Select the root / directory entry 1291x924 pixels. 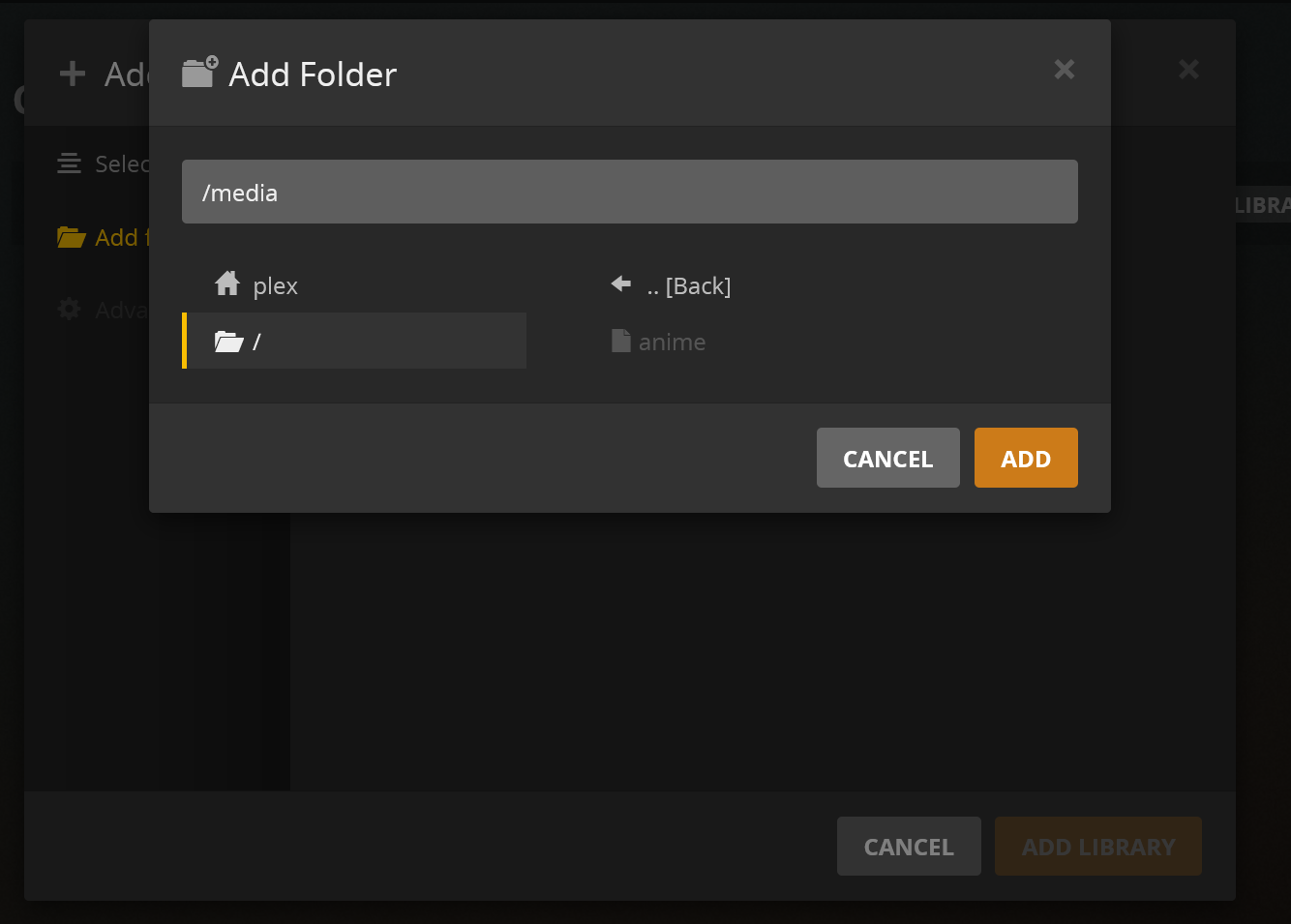(356, 341)
